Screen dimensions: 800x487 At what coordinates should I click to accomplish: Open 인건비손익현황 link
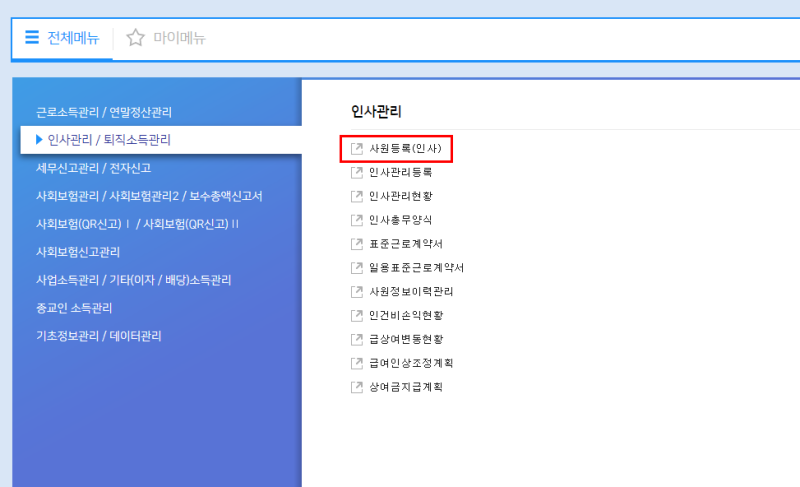coord(406,316)
